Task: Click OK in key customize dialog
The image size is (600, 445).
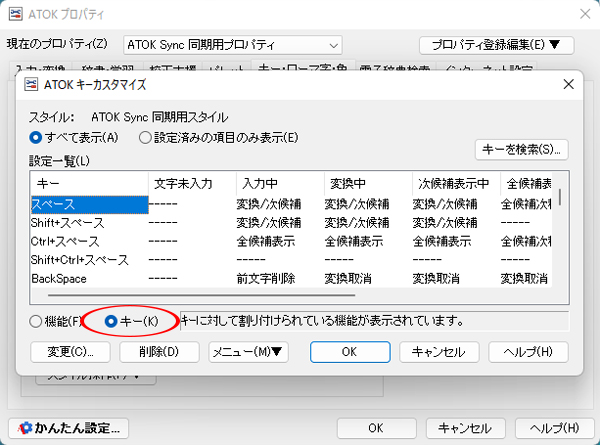Action: pos(350,352)
